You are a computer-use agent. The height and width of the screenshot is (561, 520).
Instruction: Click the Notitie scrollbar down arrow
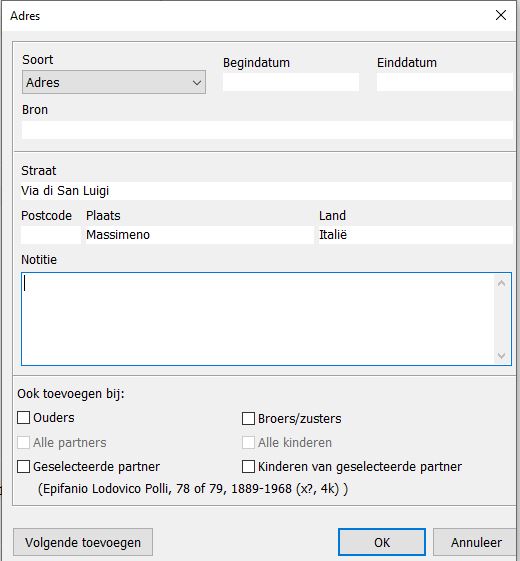pos(501,356)
